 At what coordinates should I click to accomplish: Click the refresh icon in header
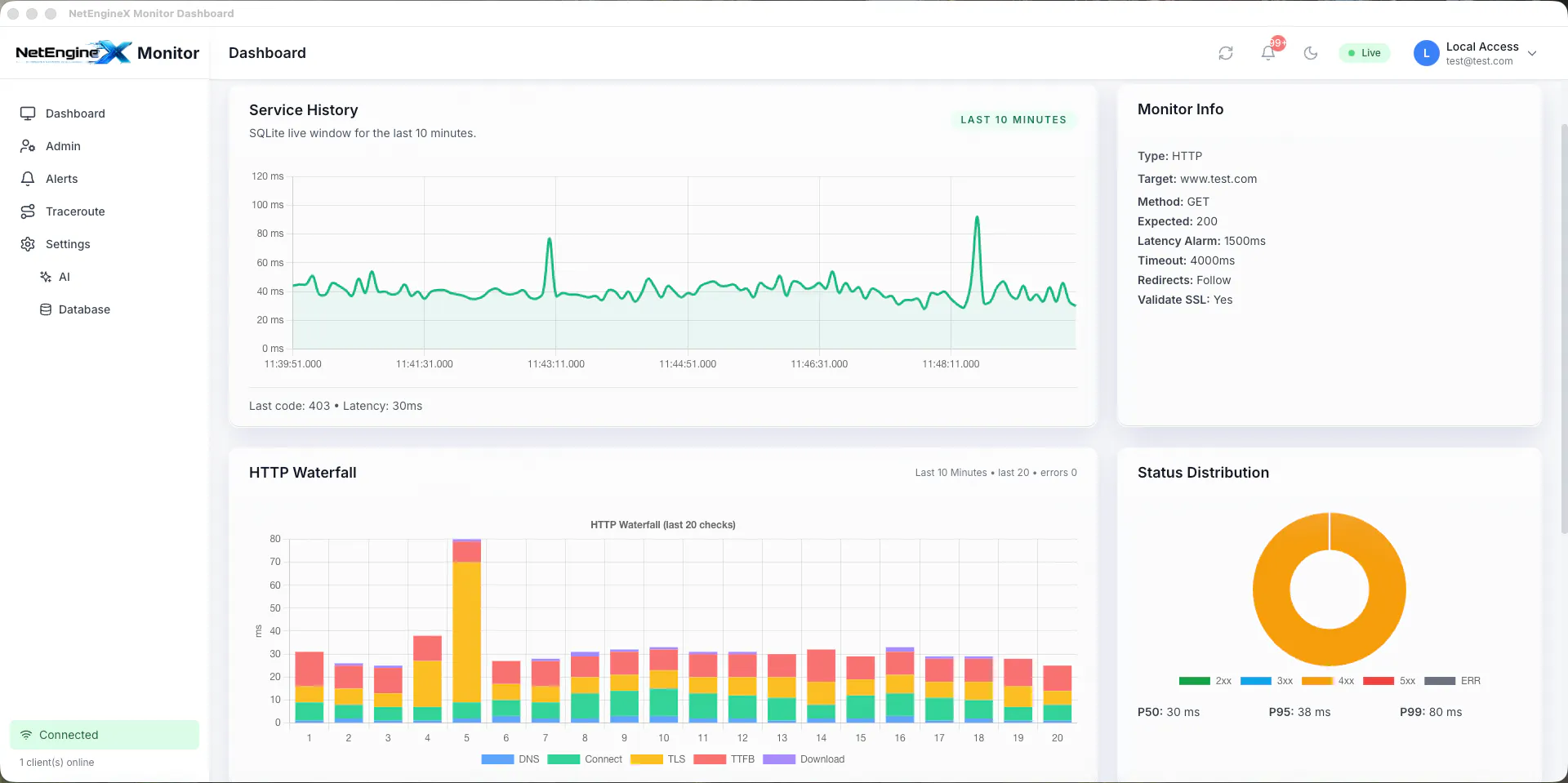1226,53
